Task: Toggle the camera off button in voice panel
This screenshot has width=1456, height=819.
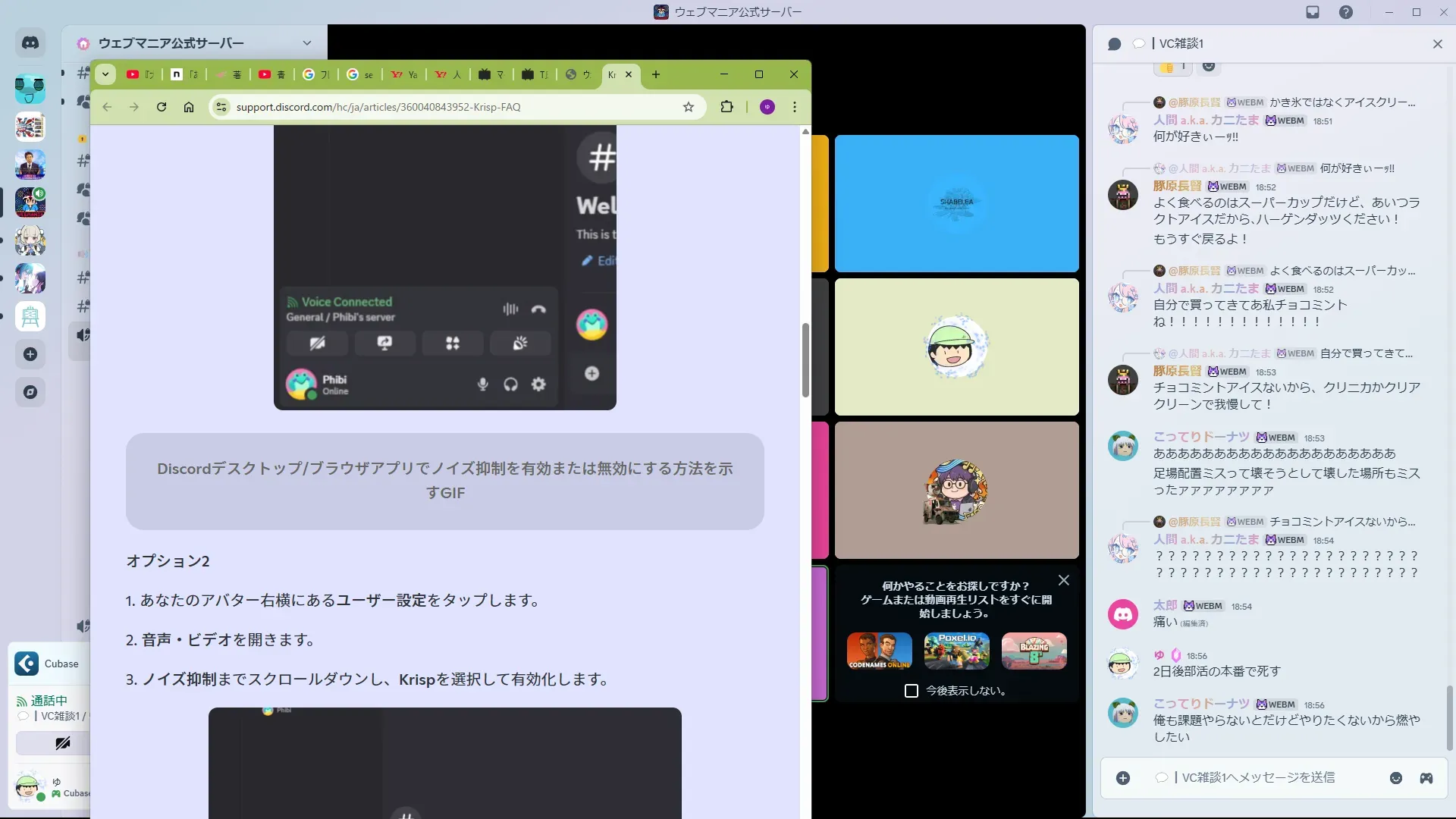Action: click(x=62, y=743)
